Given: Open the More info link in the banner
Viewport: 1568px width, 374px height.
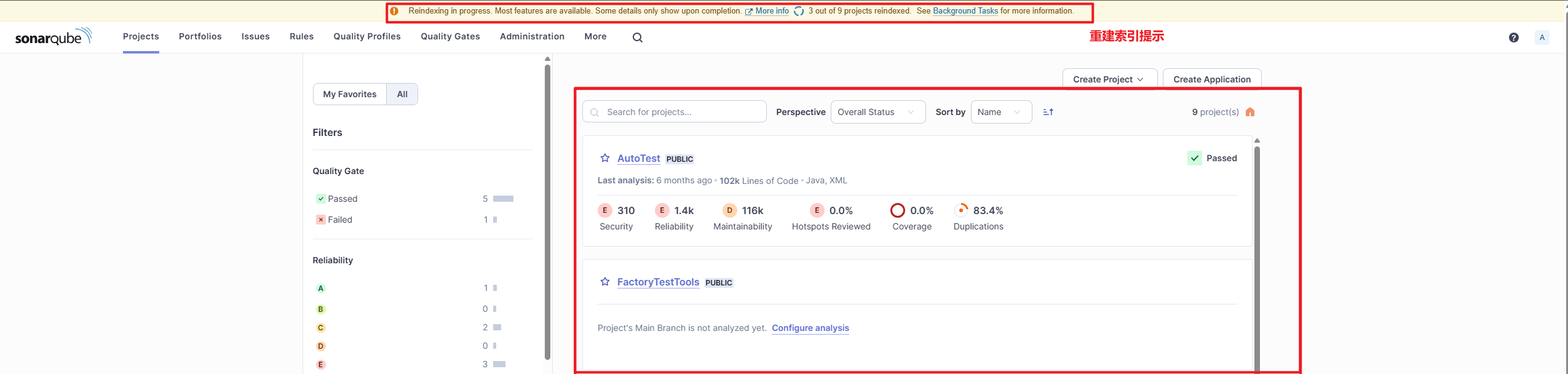Looking at the screenshot, I should tap(767, 11).
